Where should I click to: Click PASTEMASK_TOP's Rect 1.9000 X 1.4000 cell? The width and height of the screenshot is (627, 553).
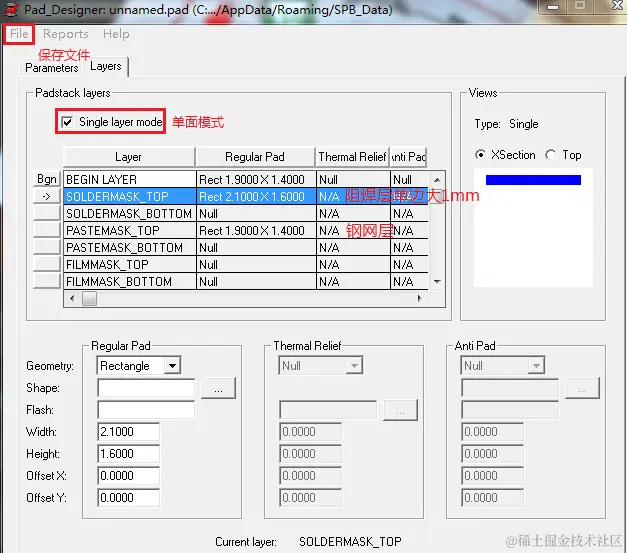256,230
